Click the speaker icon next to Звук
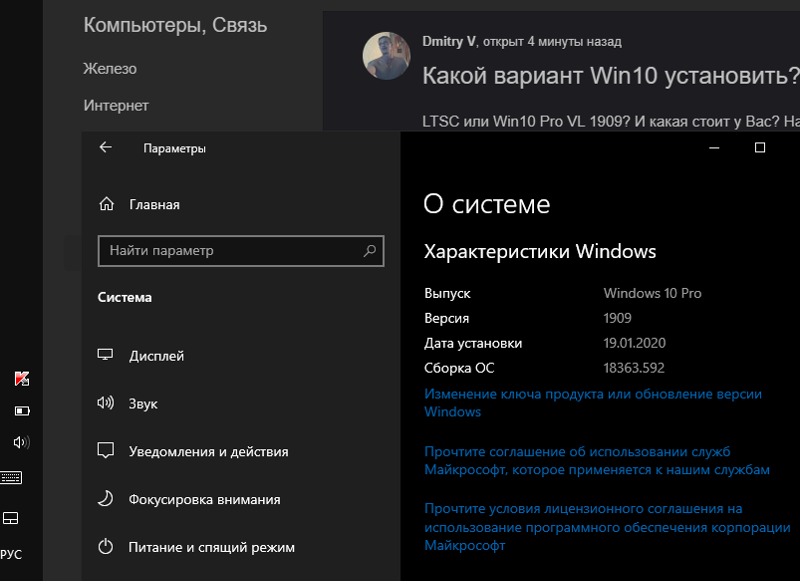 (106, 403)
